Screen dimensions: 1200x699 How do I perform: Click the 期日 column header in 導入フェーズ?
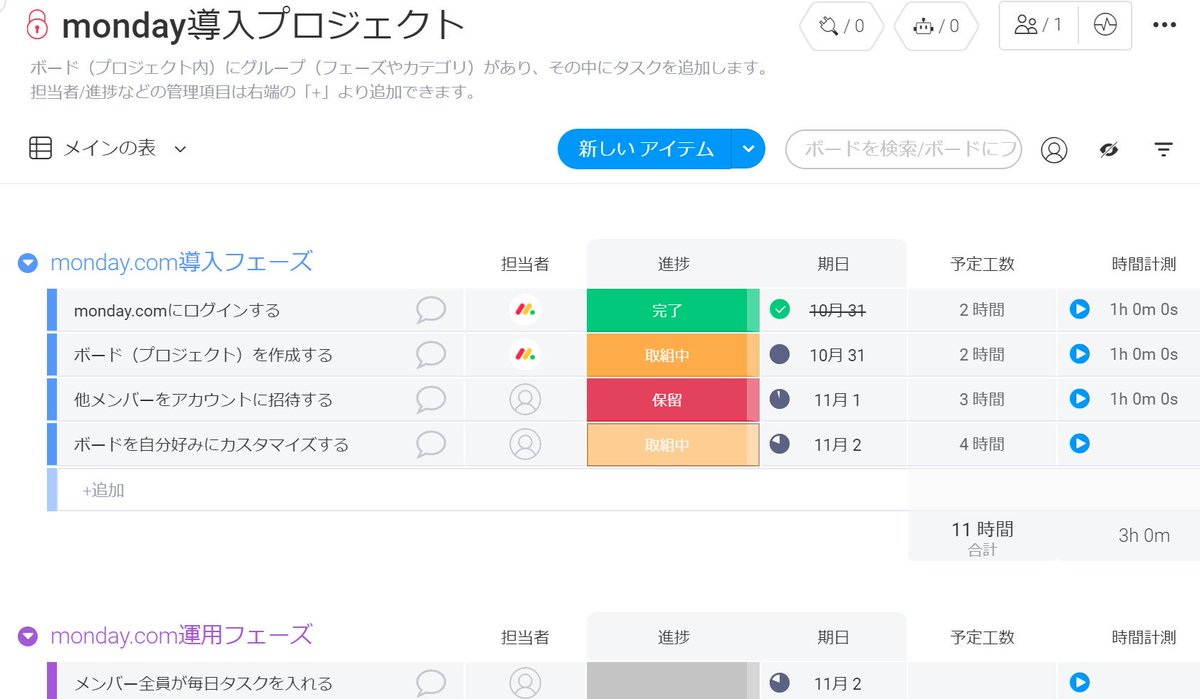[x=833, y=264]
